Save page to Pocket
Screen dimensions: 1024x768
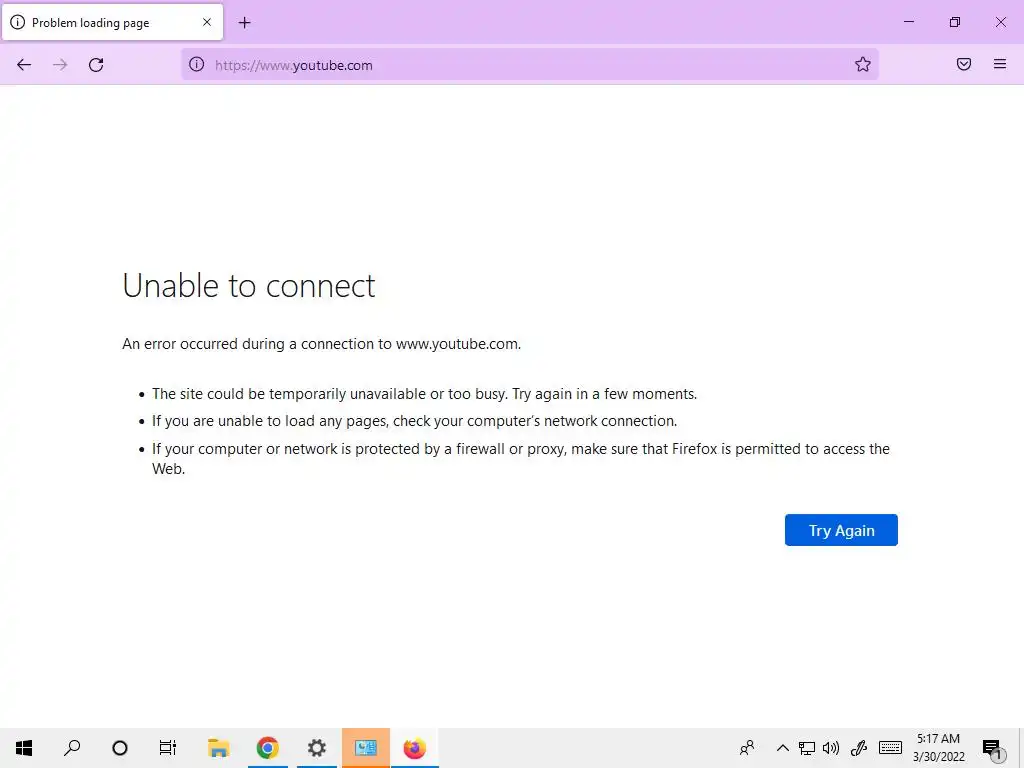pos(964,64)
